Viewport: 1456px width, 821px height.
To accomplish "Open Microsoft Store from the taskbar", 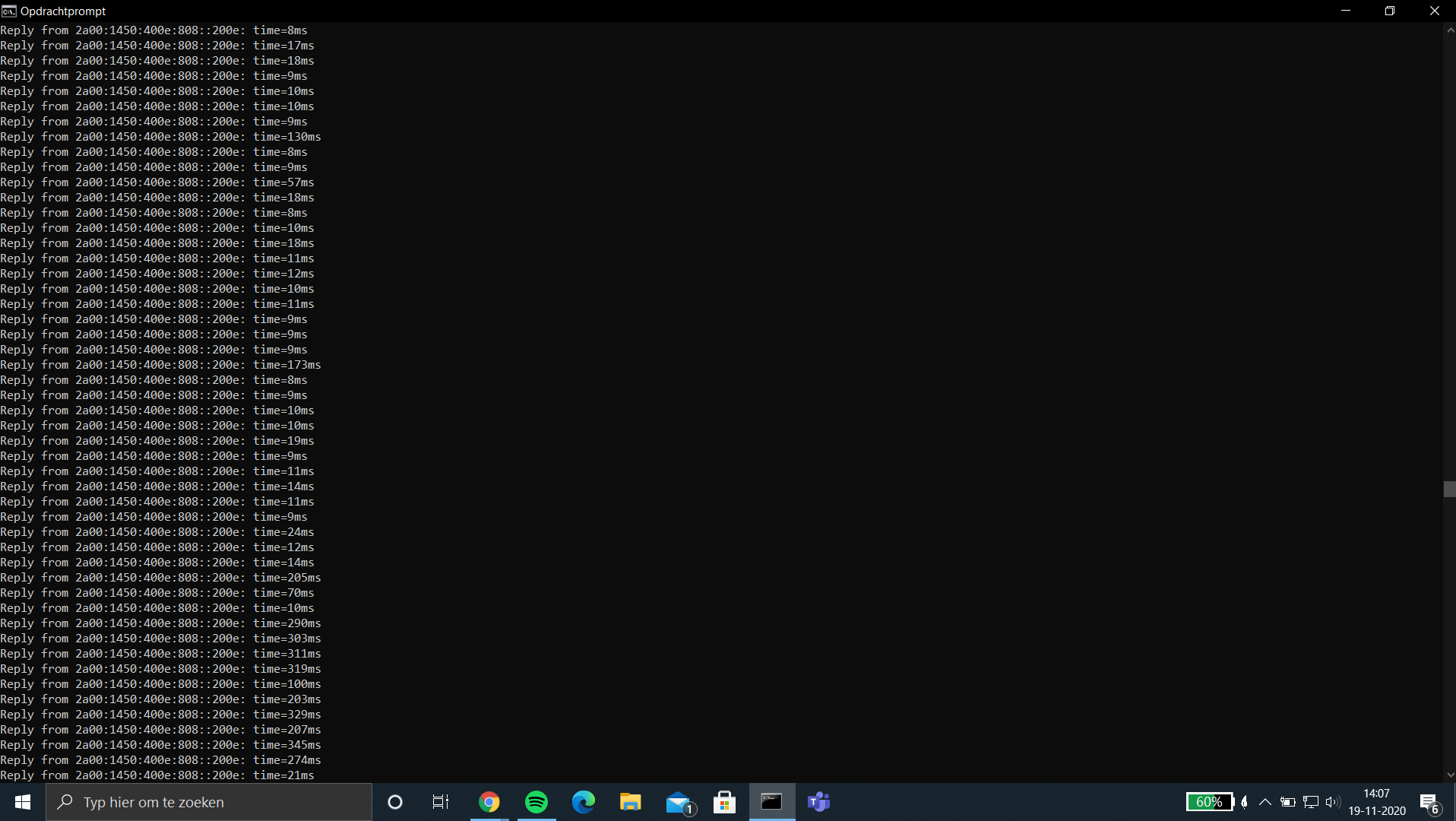I will tap(725, 802).
